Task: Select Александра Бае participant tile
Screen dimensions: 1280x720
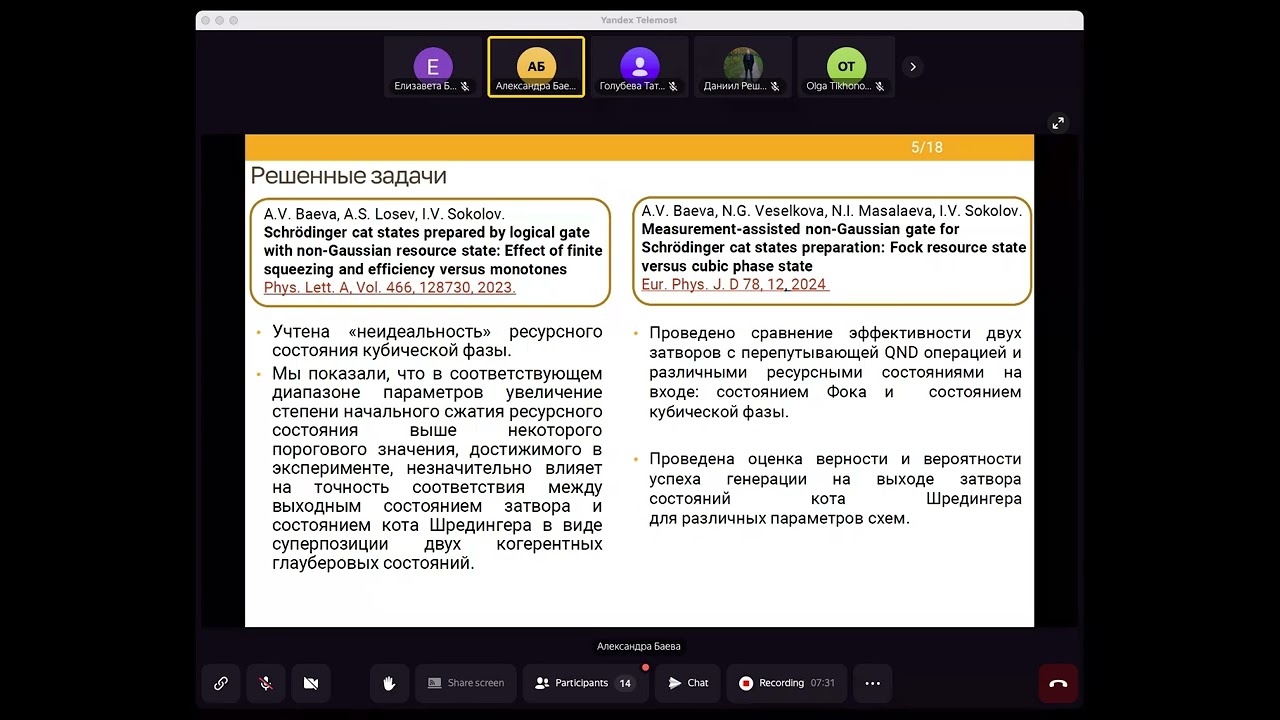Action: pyautogui.click(x=536, y=67)
